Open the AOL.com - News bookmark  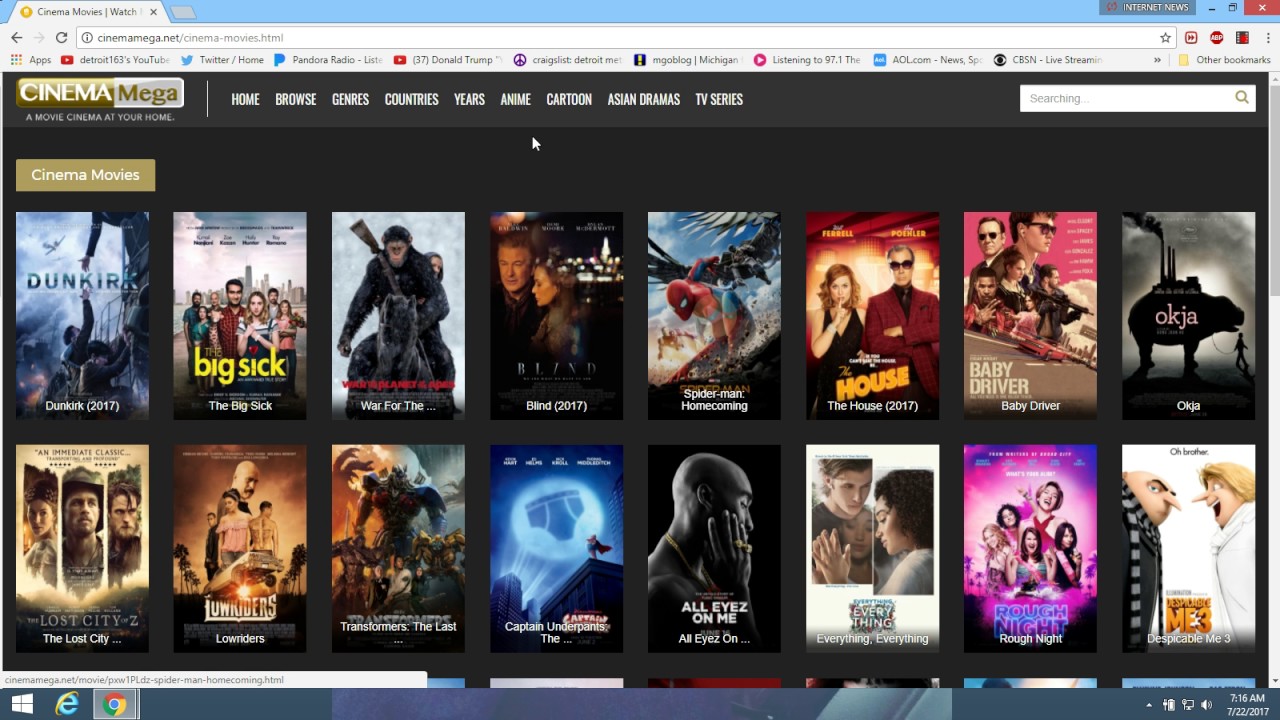click(x=928, y=60)
